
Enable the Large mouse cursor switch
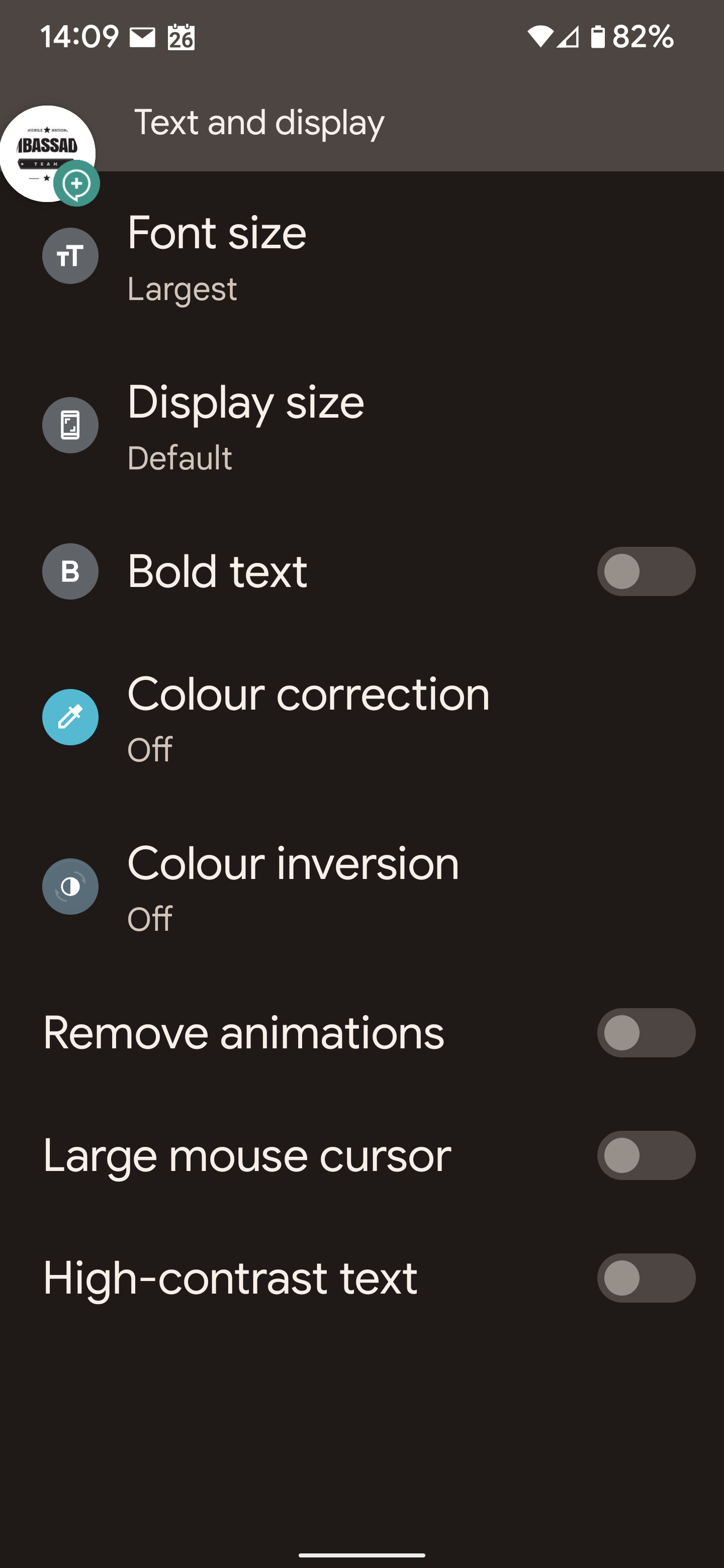[x=646, y=1155]
